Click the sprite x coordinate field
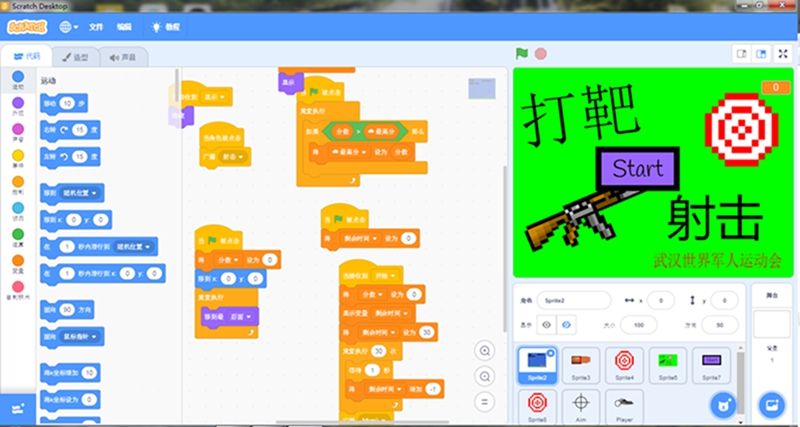Screen dimensions: 800x427 [x=661, y=300]
